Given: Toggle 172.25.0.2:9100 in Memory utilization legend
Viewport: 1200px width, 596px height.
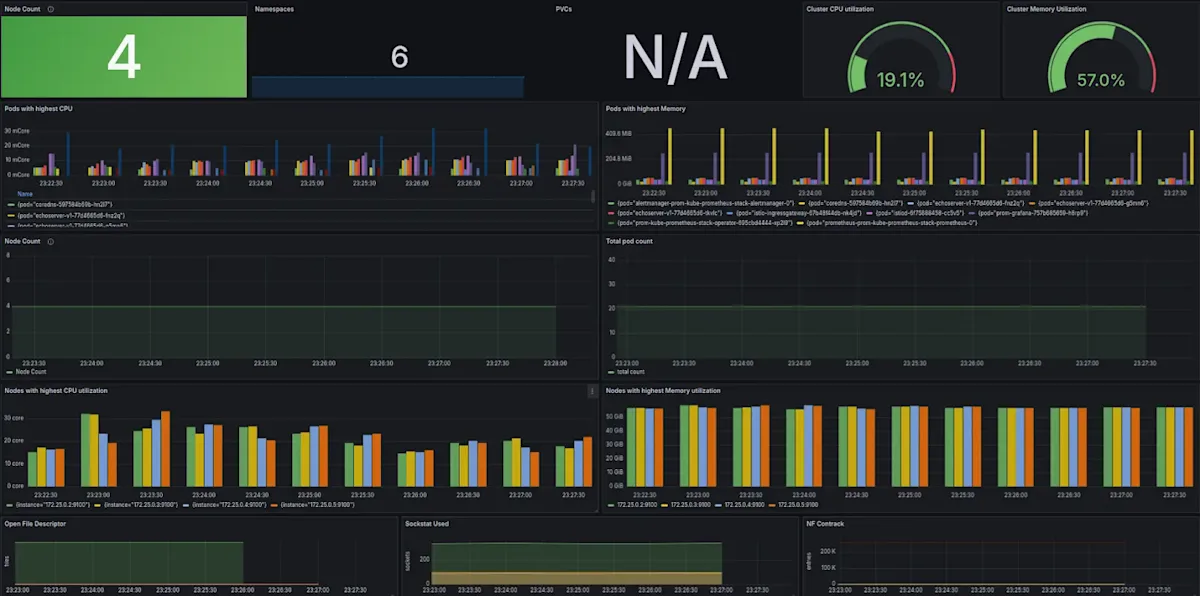Looking at the screenshot, I should pos(632,504).
